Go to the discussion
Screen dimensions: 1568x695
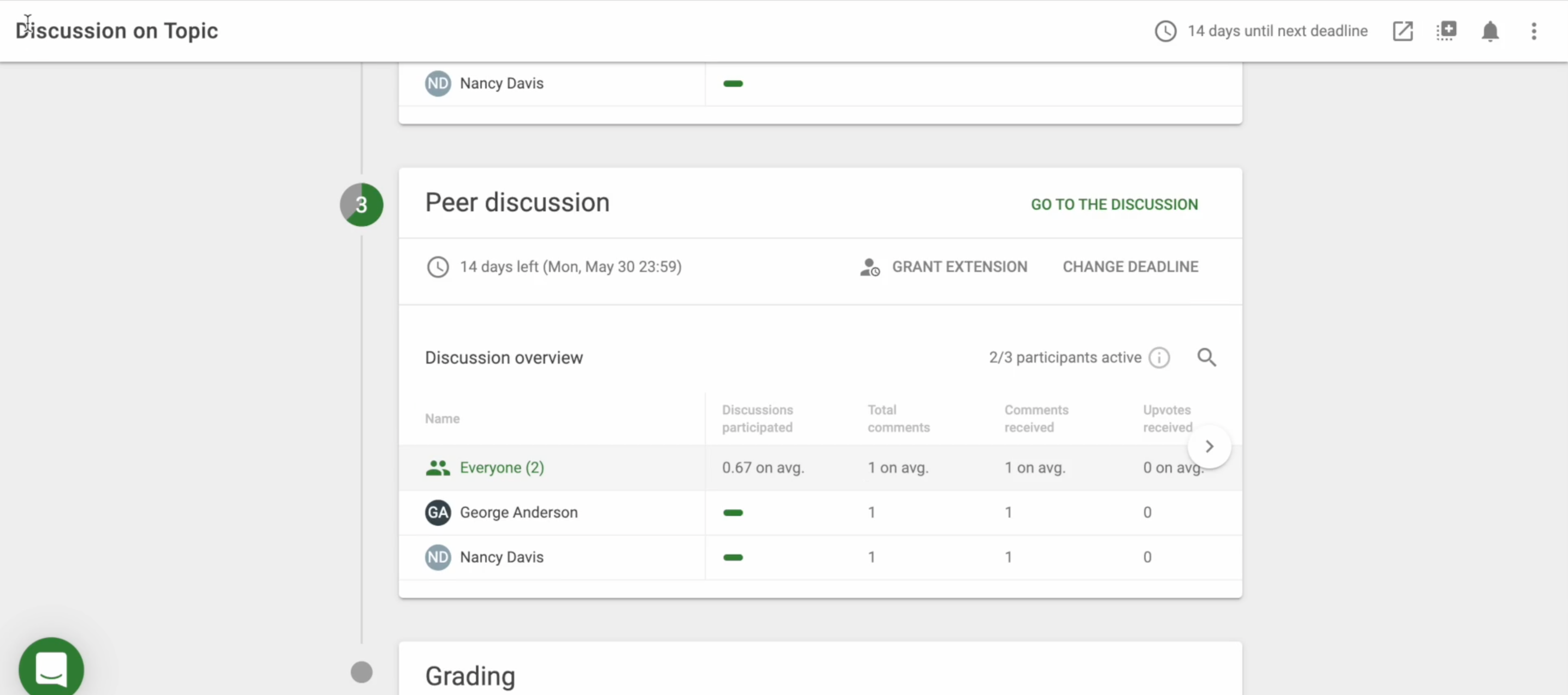pos(1114,204)
